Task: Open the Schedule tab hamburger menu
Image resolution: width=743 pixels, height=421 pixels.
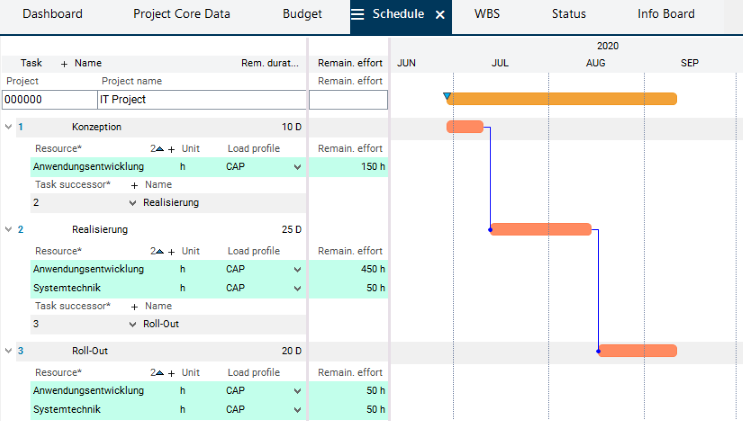Action: (x=358, y=15)
